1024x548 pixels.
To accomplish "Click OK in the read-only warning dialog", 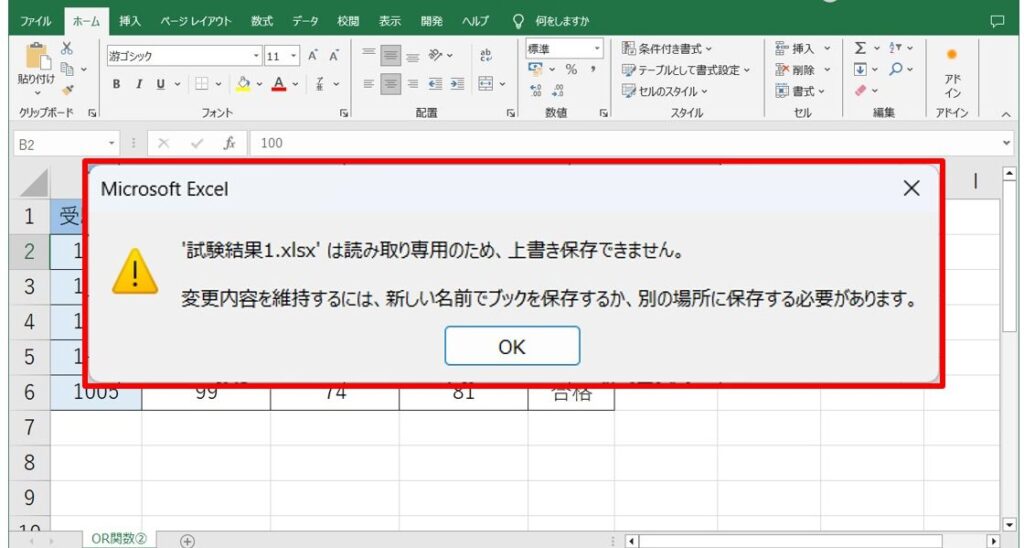I will [x=512, y=346].
